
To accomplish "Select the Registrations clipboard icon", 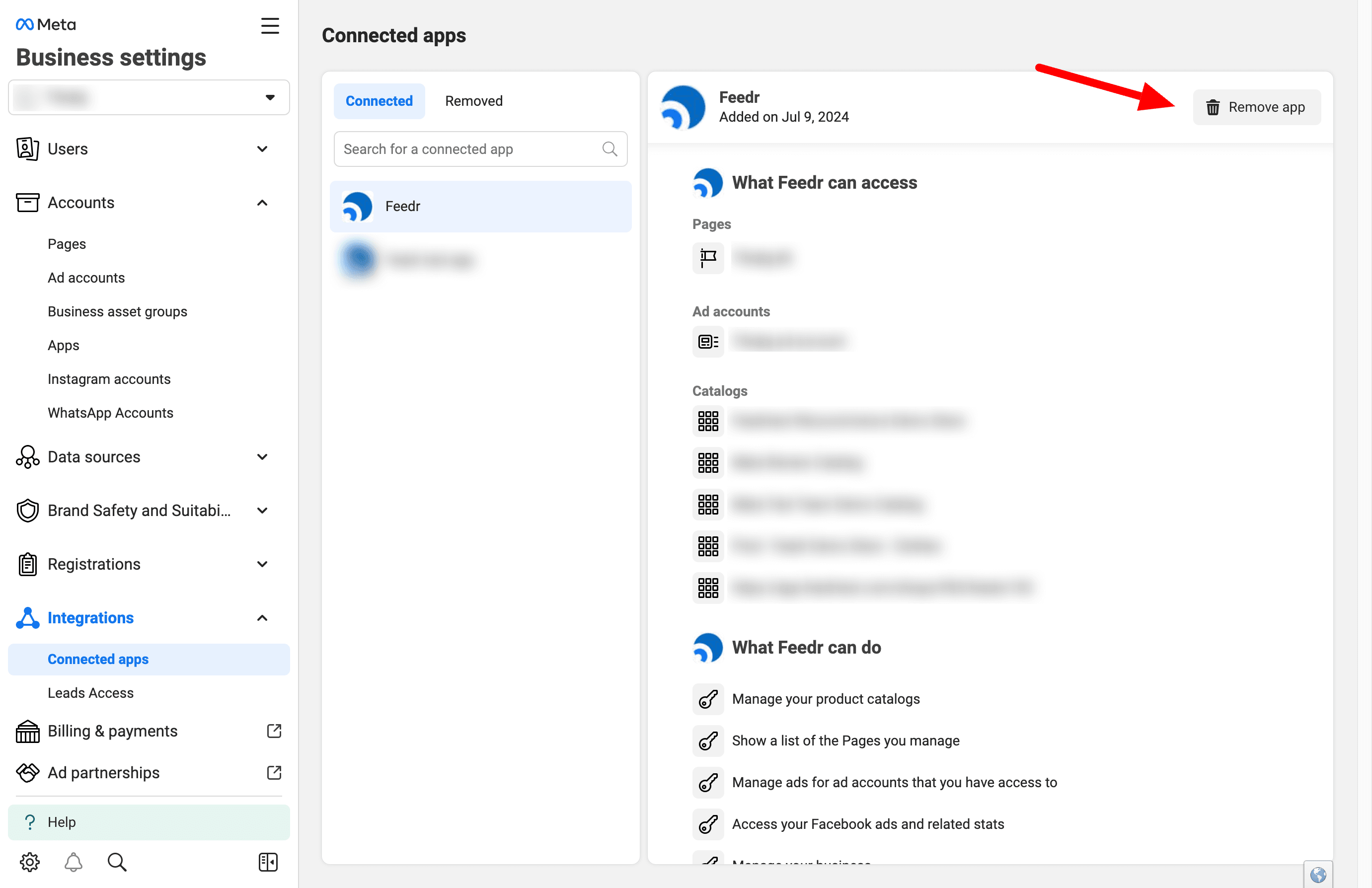I will 26,564.
